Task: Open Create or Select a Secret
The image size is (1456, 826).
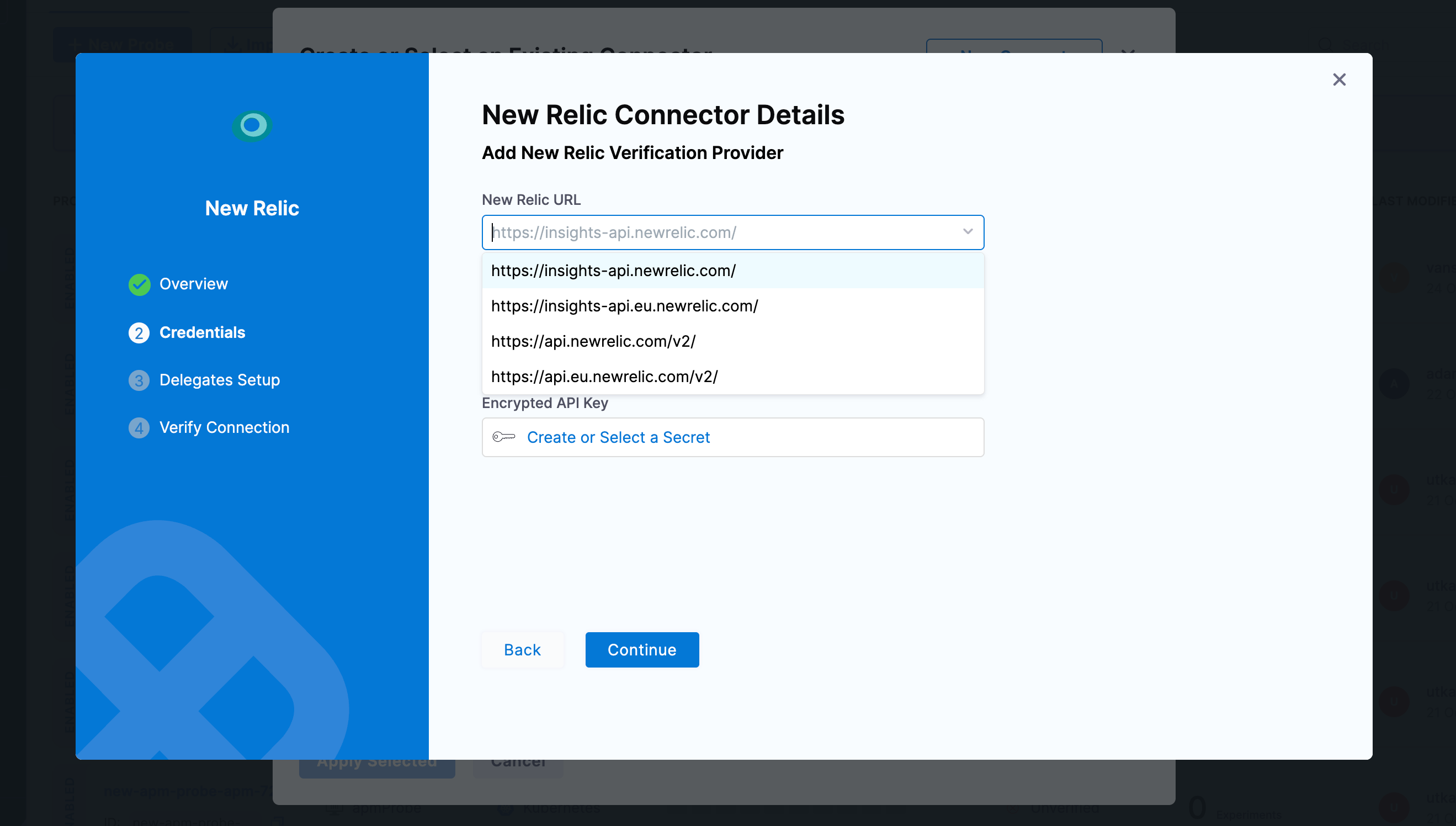Action: pos(618,437)
